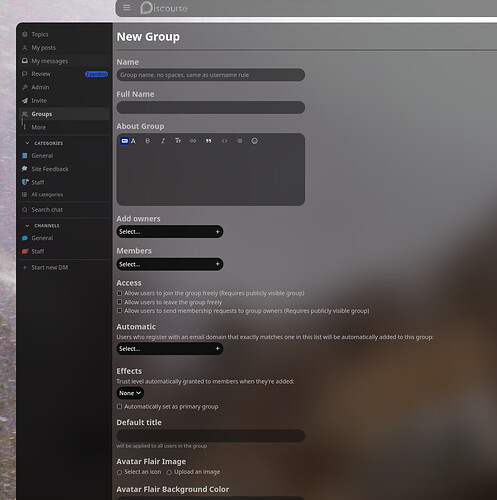Viewport: 497px width, 500px height.
Task: Open the hamburger menu in the header
Action: click(x=126, y=8)
